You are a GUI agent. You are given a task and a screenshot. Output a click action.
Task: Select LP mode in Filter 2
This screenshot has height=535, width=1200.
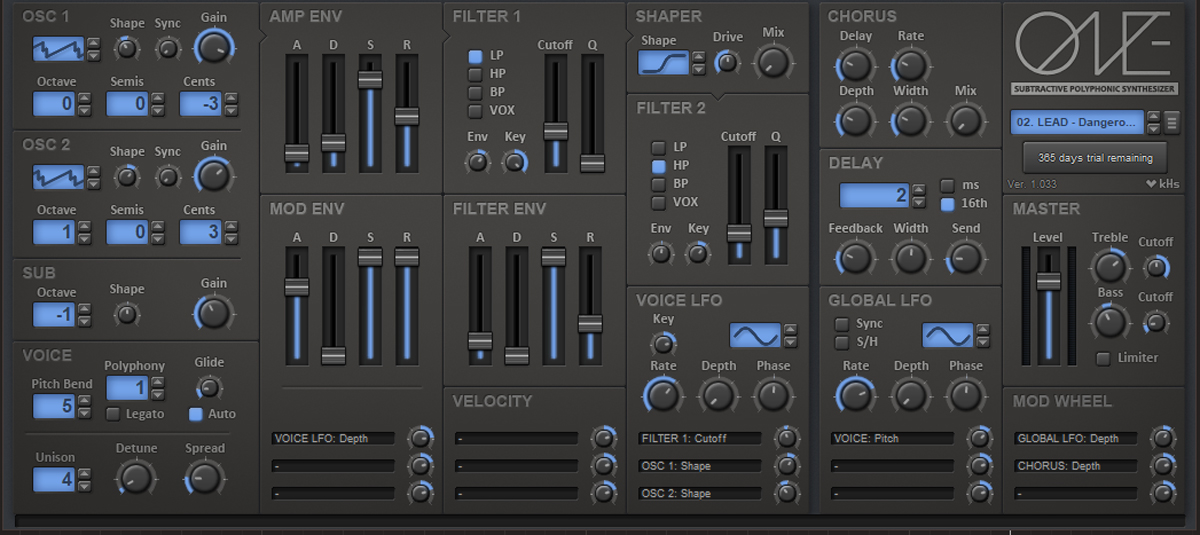point(658,148)
